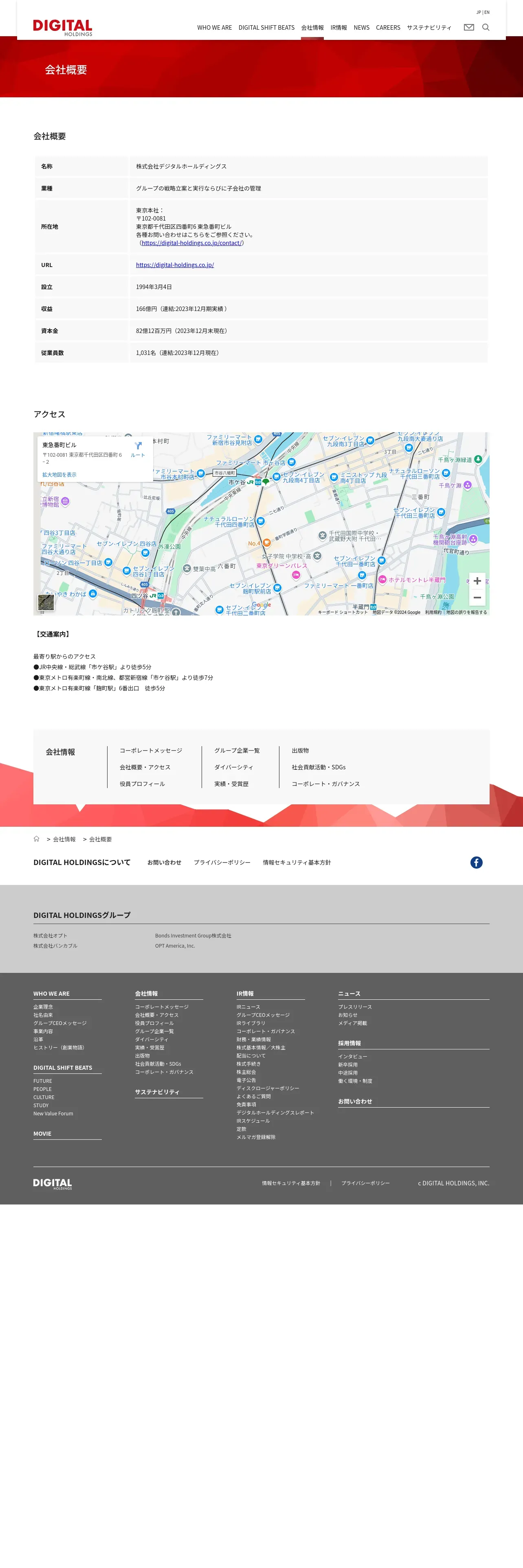Open 実績・受賞歴 in company info panel
Viewport: 523px width, 1568px height.
231,784
